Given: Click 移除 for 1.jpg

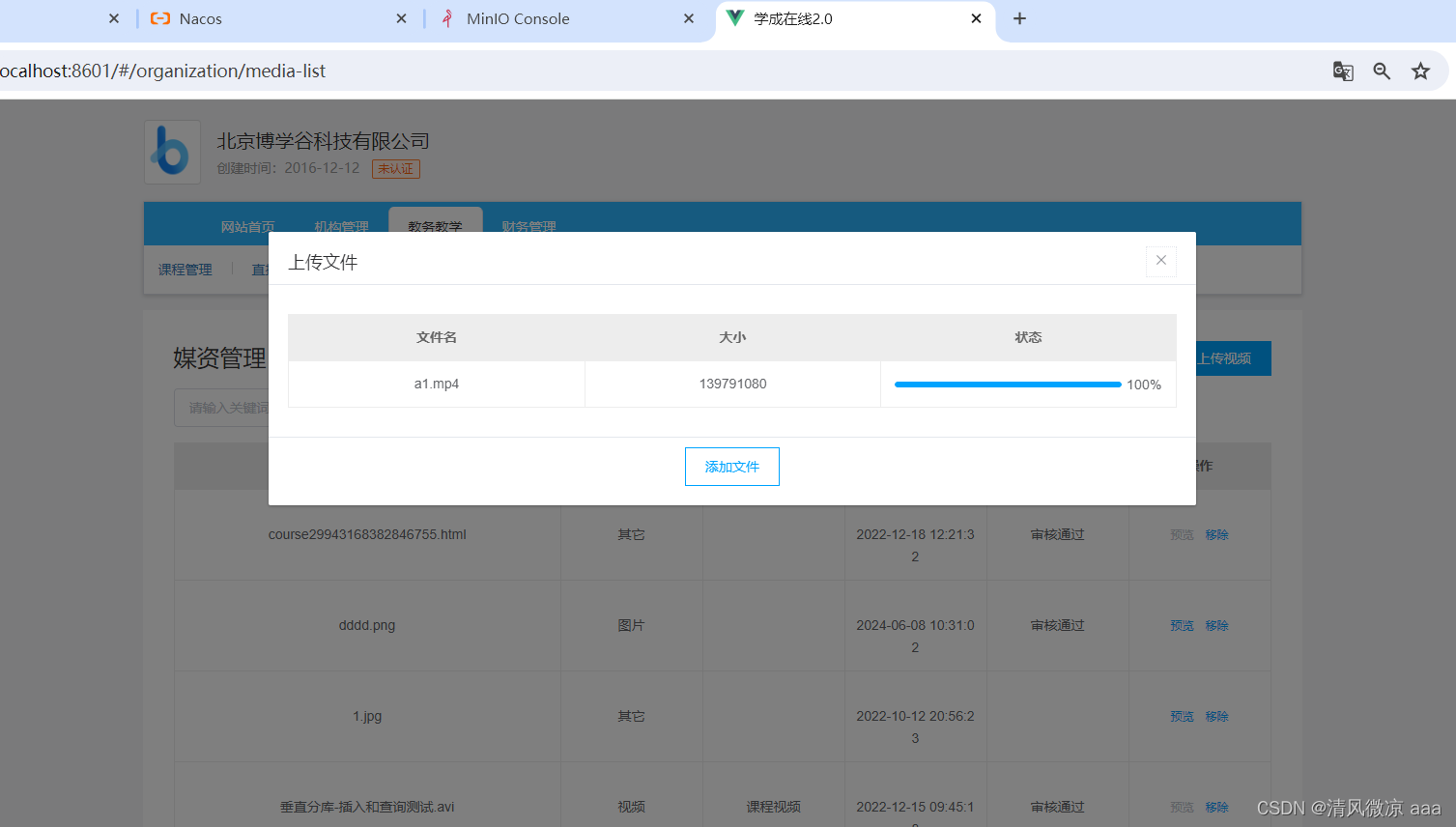Looking at the screenshot, I should point(1216,716).
